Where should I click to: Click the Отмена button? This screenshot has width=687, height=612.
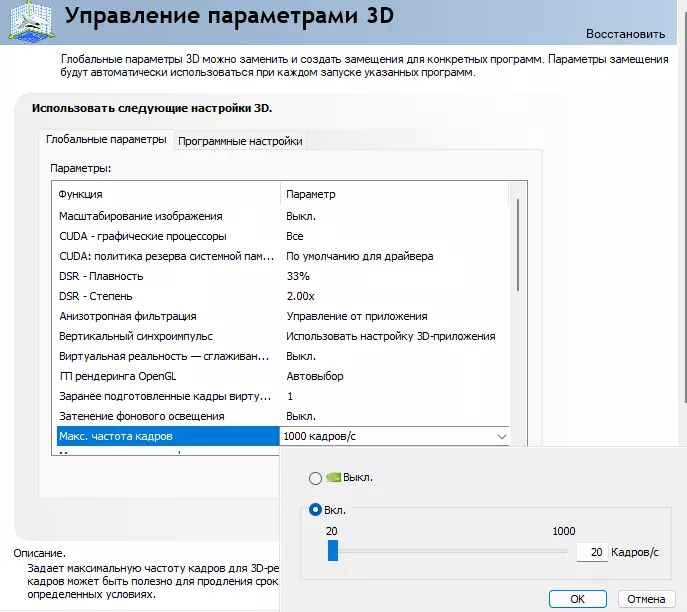[x=646, y=599]
